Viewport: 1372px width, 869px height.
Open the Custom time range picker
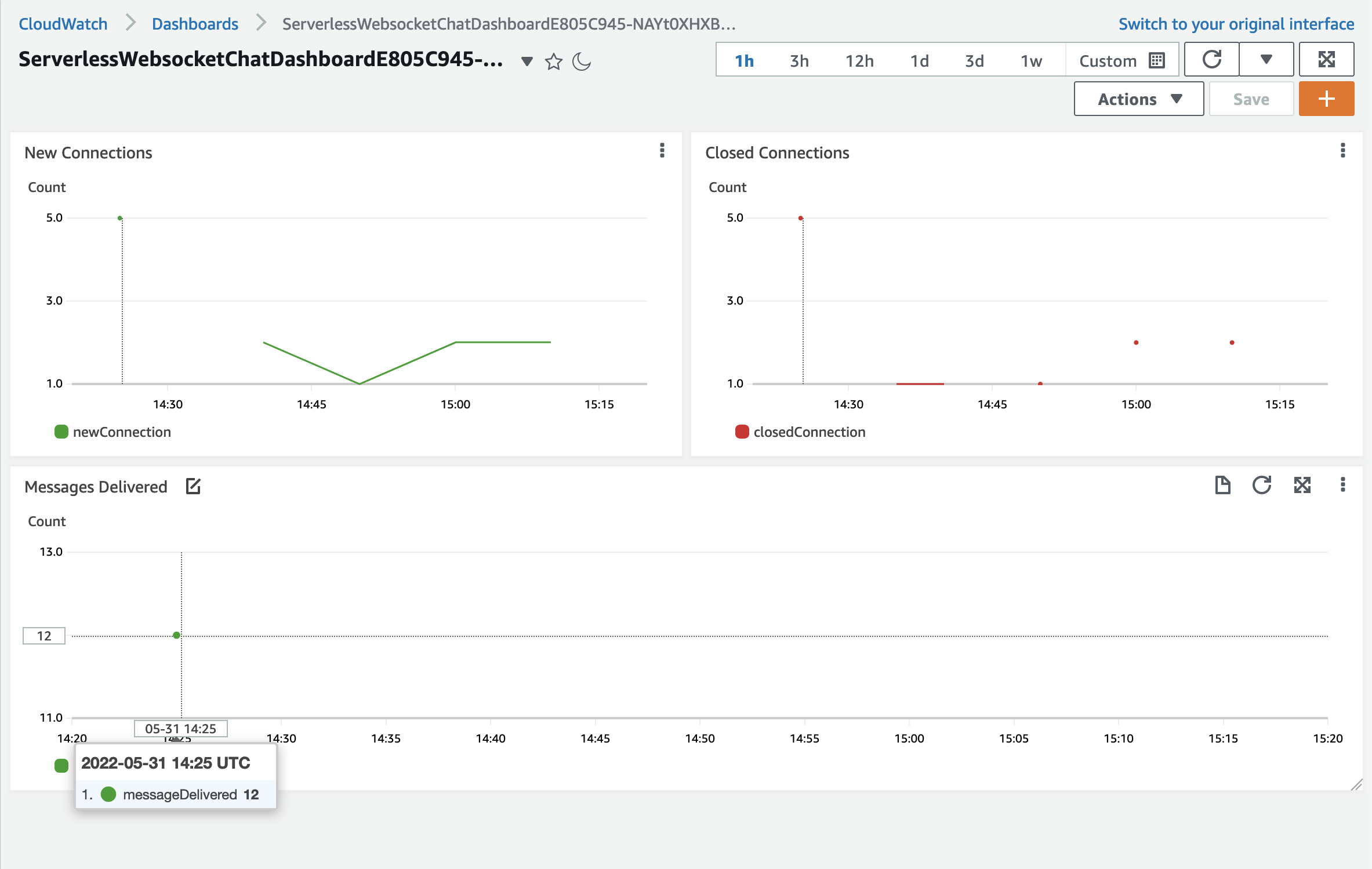click(1121, 61)
